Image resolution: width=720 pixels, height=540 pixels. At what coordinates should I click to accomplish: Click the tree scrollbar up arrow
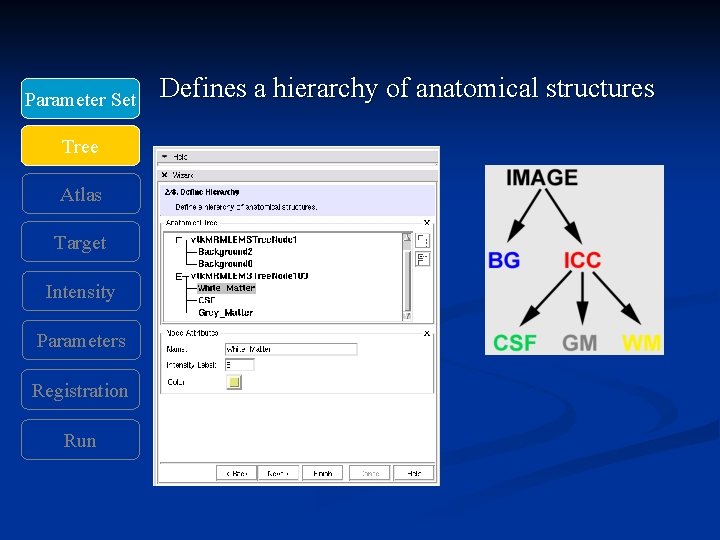pos(407,238)
